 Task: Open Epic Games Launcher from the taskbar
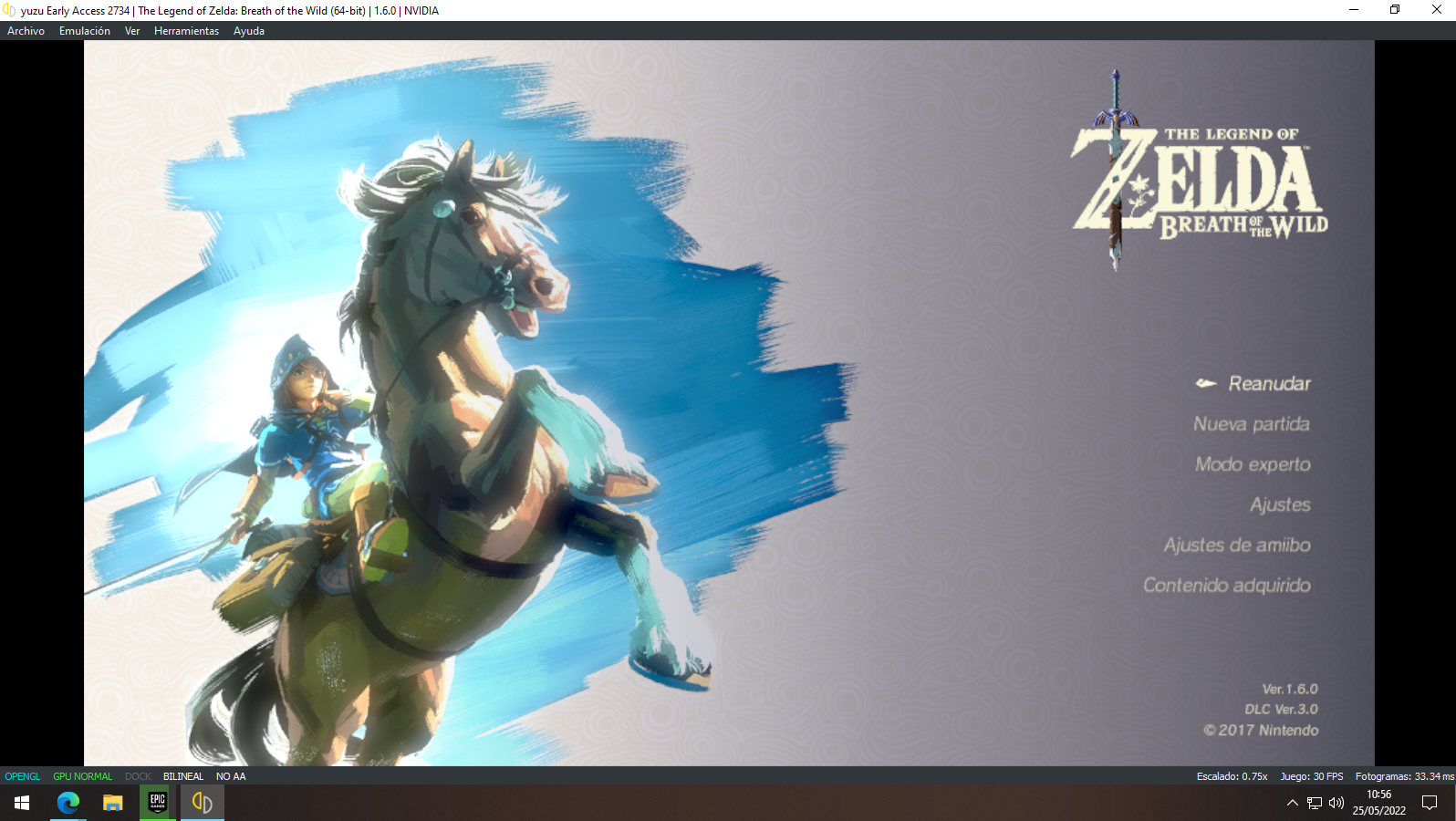pyautogui.click(x=158, y=803)
